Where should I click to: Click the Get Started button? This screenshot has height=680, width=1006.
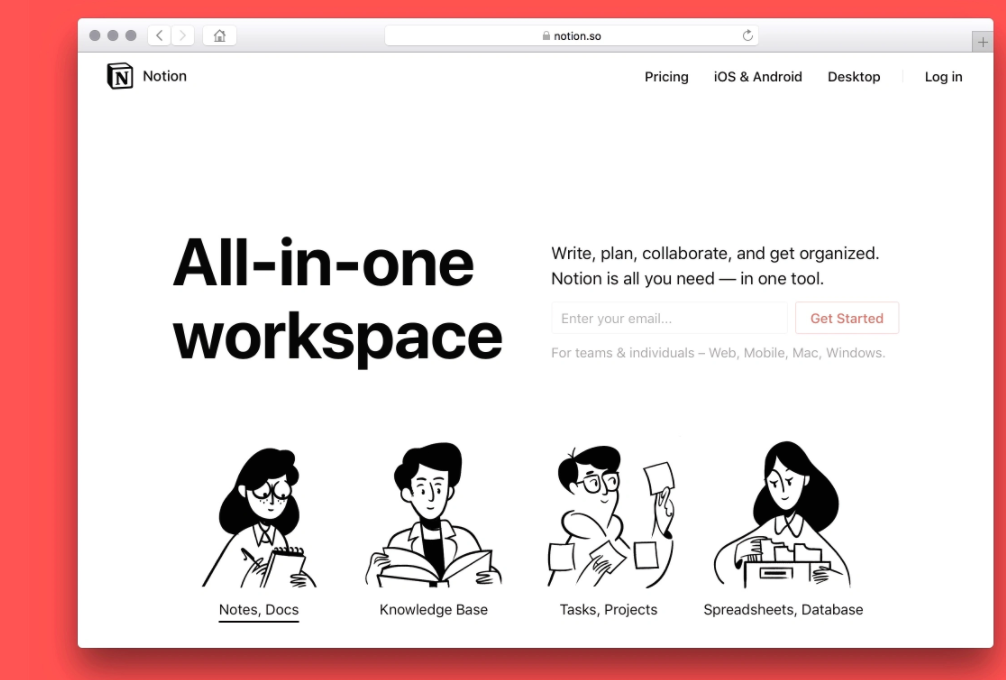[x=847, y=318]
